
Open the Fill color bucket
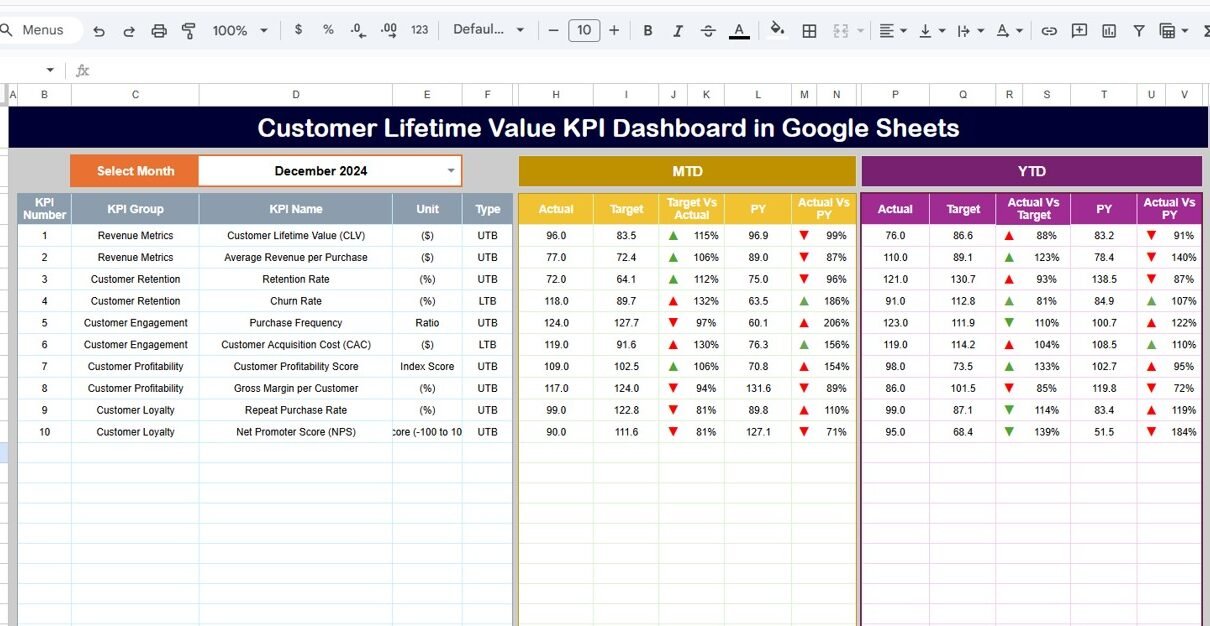pyautogui.click(x=777, y=30)
